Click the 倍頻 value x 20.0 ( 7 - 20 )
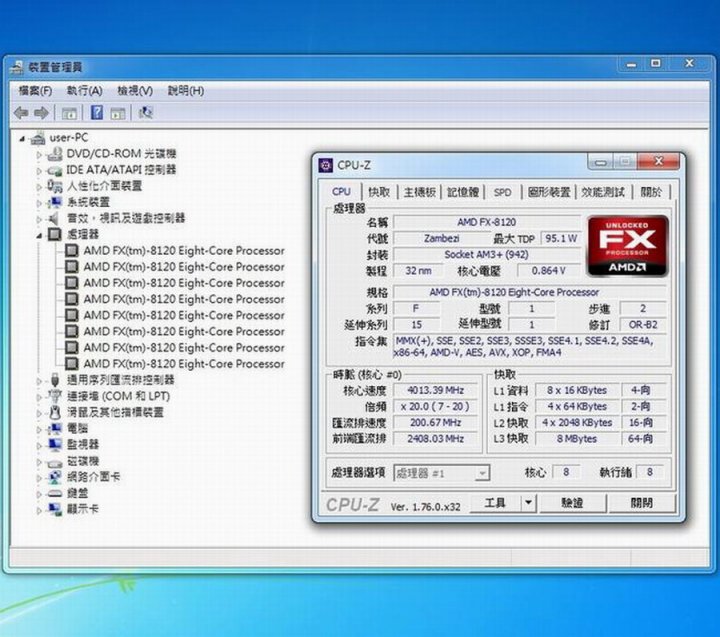Screen dimensions: 720x637 [x=435, y=406]
